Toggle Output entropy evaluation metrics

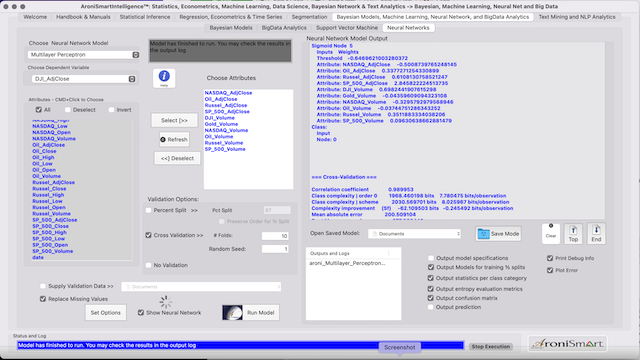point(431,289)
